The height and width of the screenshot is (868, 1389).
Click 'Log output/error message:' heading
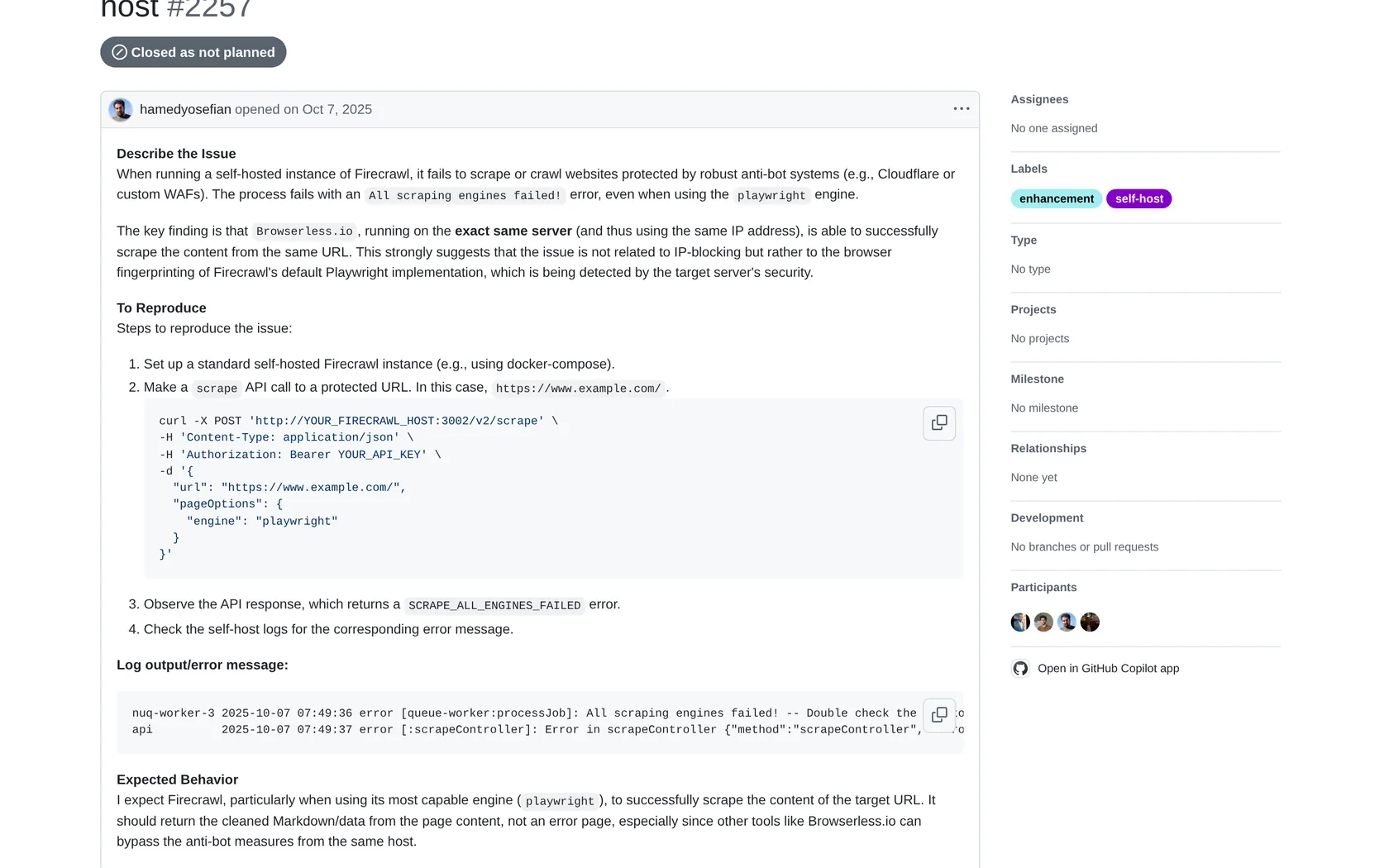(x=203, y=665)
